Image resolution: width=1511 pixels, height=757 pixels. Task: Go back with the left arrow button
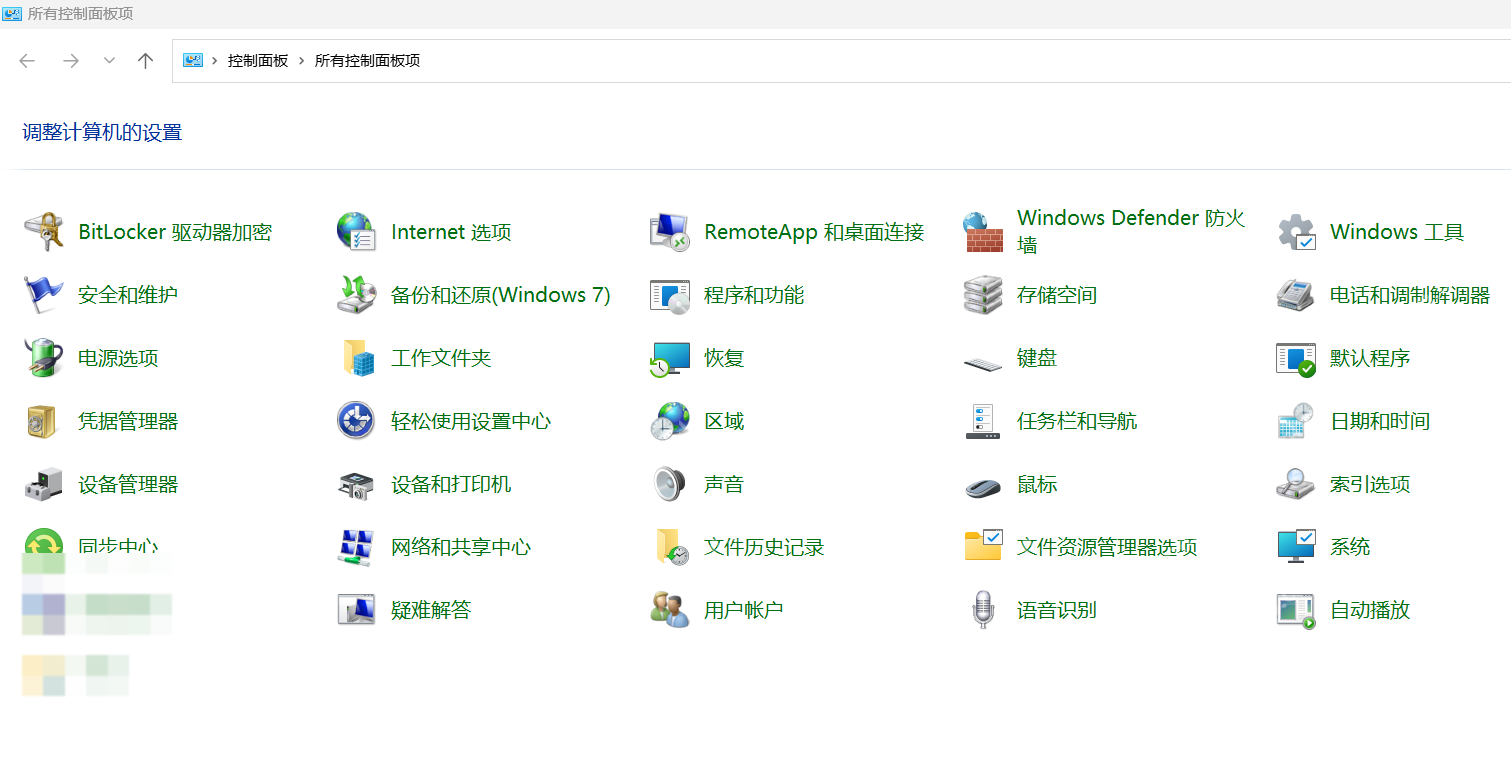[x=27, y=61]
